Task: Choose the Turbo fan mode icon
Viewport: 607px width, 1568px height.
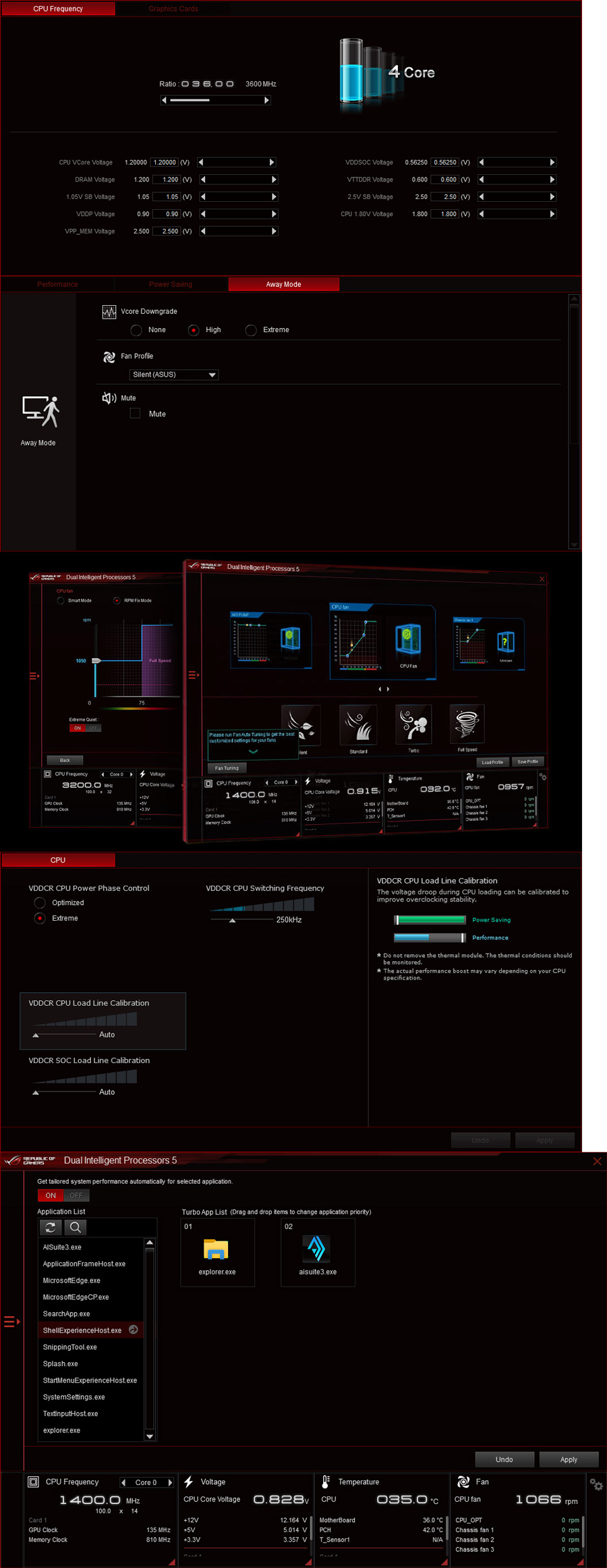Action: tap(413, 724)
